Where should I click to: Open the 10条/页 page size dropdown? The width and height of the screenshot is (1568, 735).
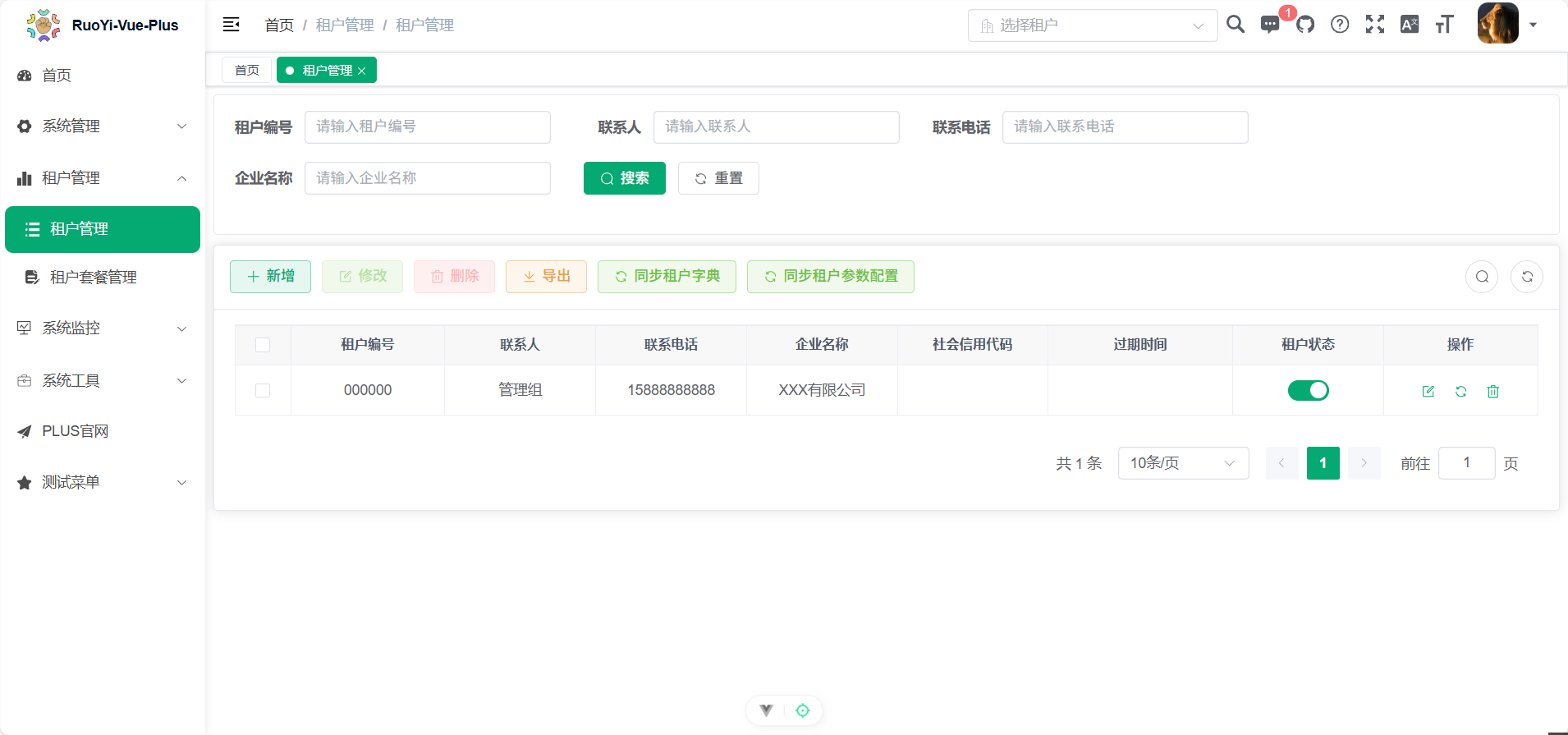pos(1182,463)
